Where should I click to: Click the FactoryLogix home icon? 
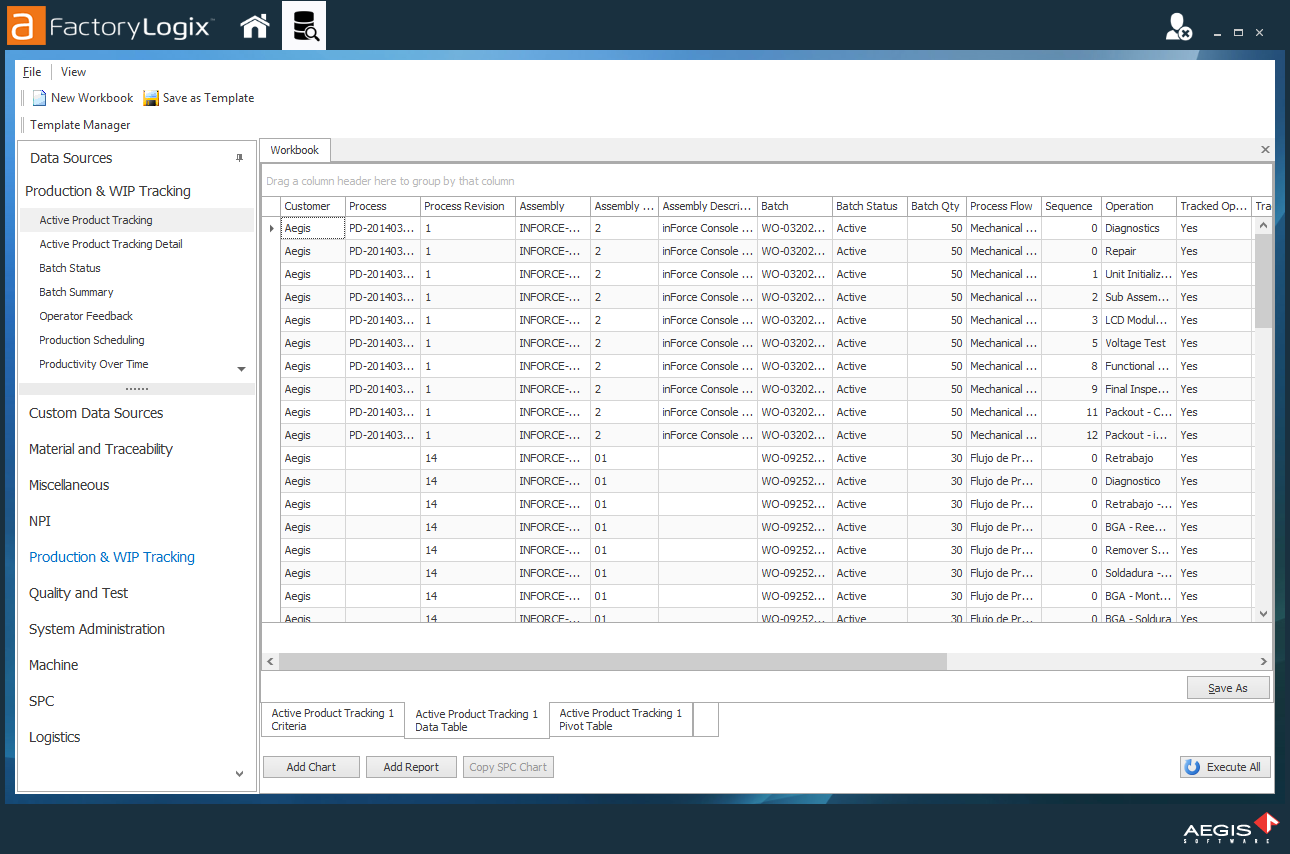[255, 26]
